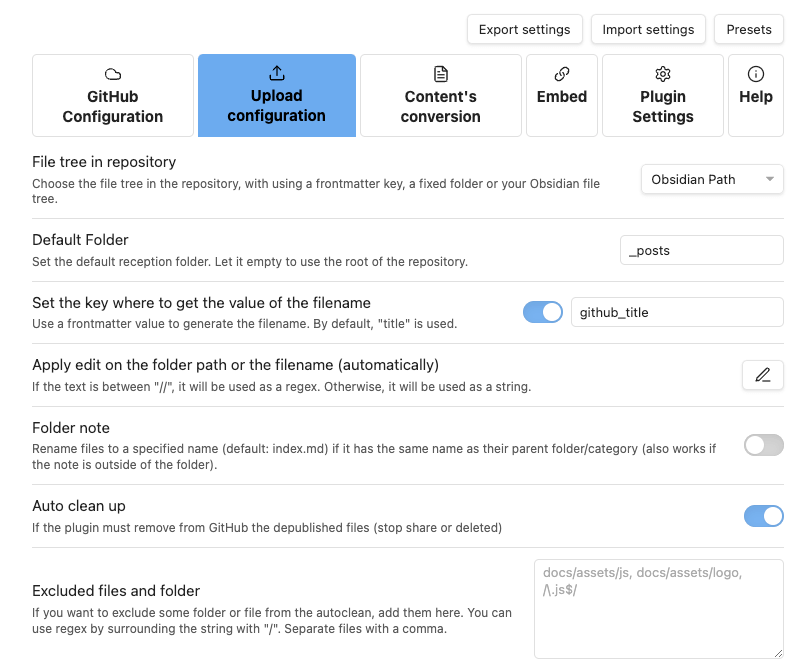796x668 pixels.
Task: Click the Excluded files and folder textarea
Action: point(659,609)
